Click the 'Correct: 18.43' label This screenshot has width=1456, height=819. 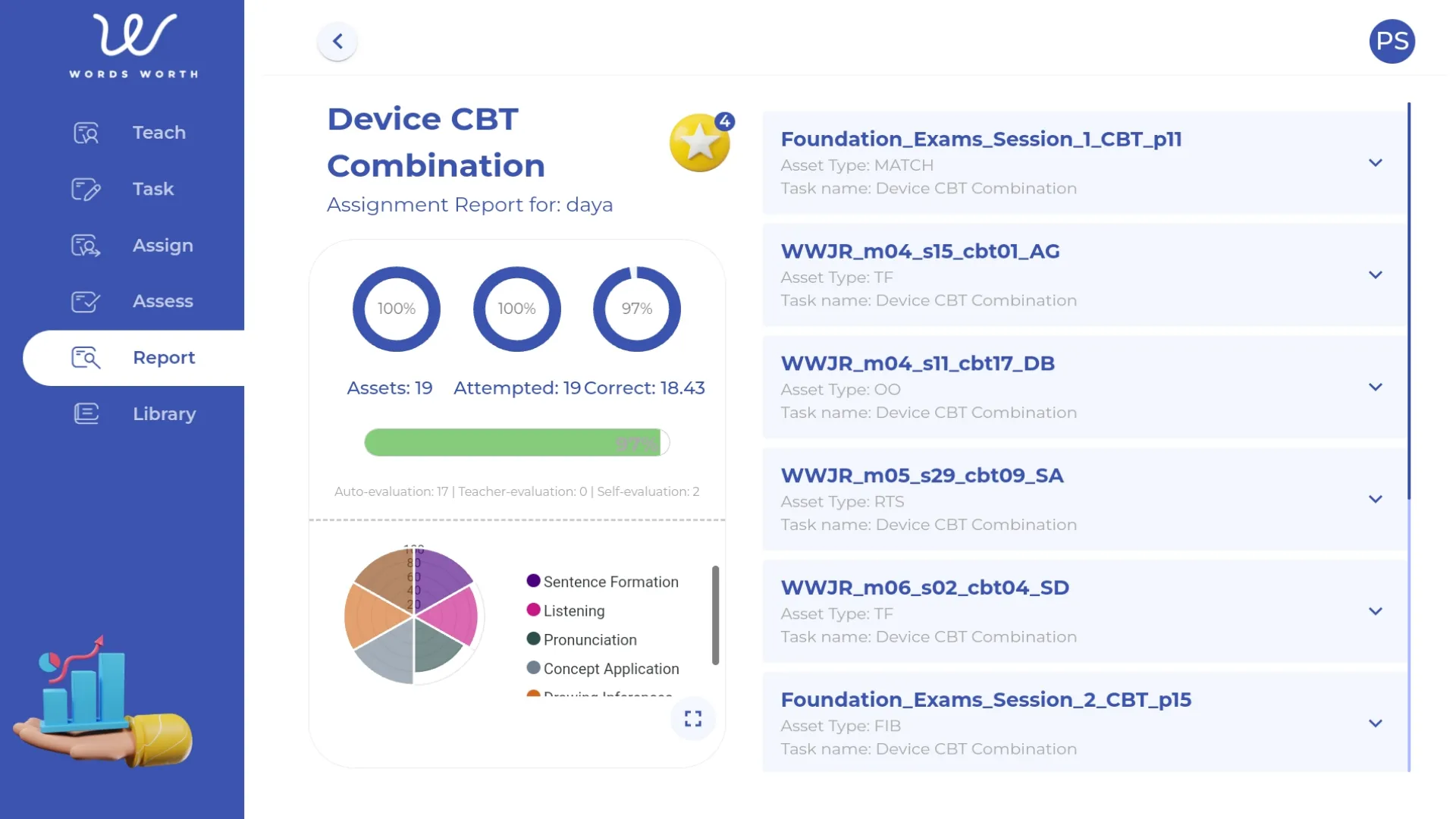point(645,388)
